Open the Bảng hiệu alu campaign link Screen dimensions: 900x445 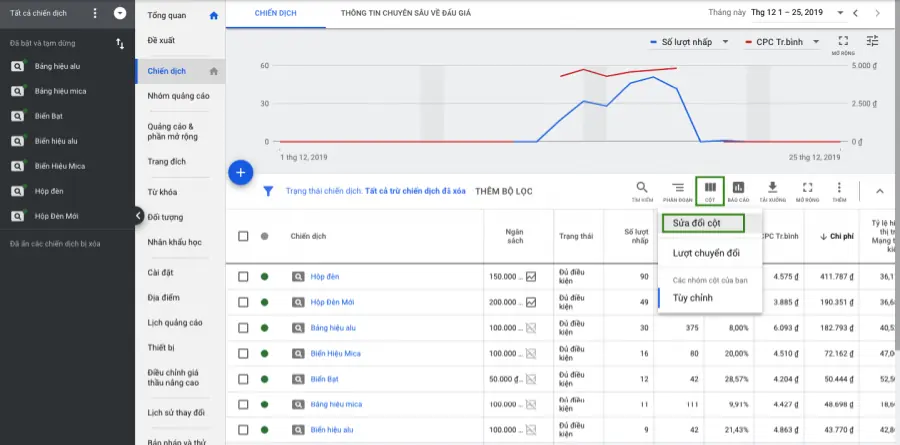(335, 328)
